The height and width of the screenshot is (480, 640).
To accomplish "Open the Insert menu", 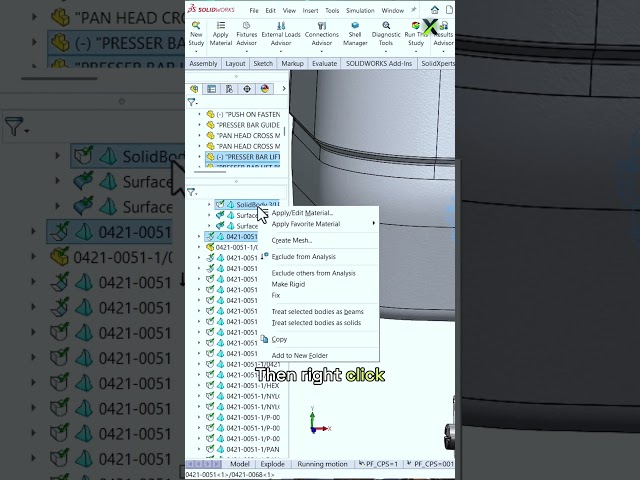I will click(310, 10).
